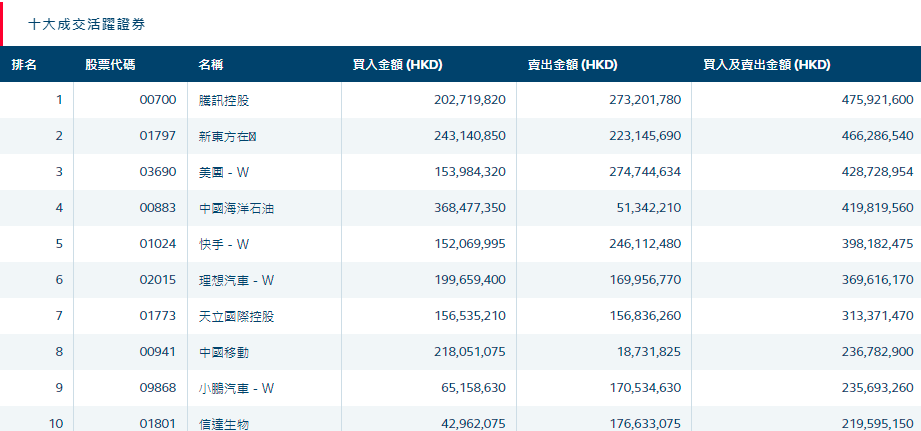
Task: Select the 十大成交活躍證券 section title
Action: tap(86, 24)
